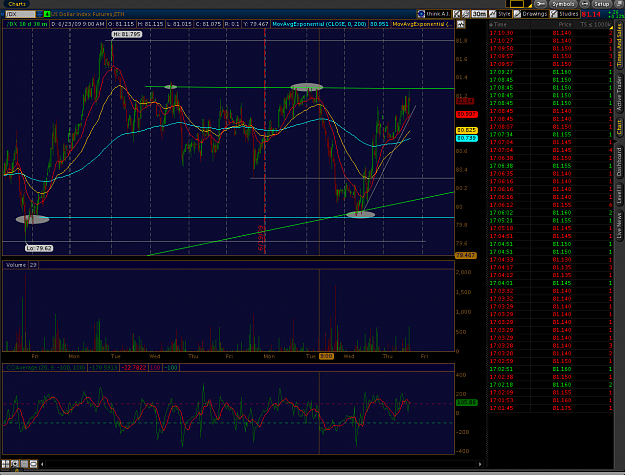
Task: Click the Studies flask icon
Action: (x=554, y=14)
